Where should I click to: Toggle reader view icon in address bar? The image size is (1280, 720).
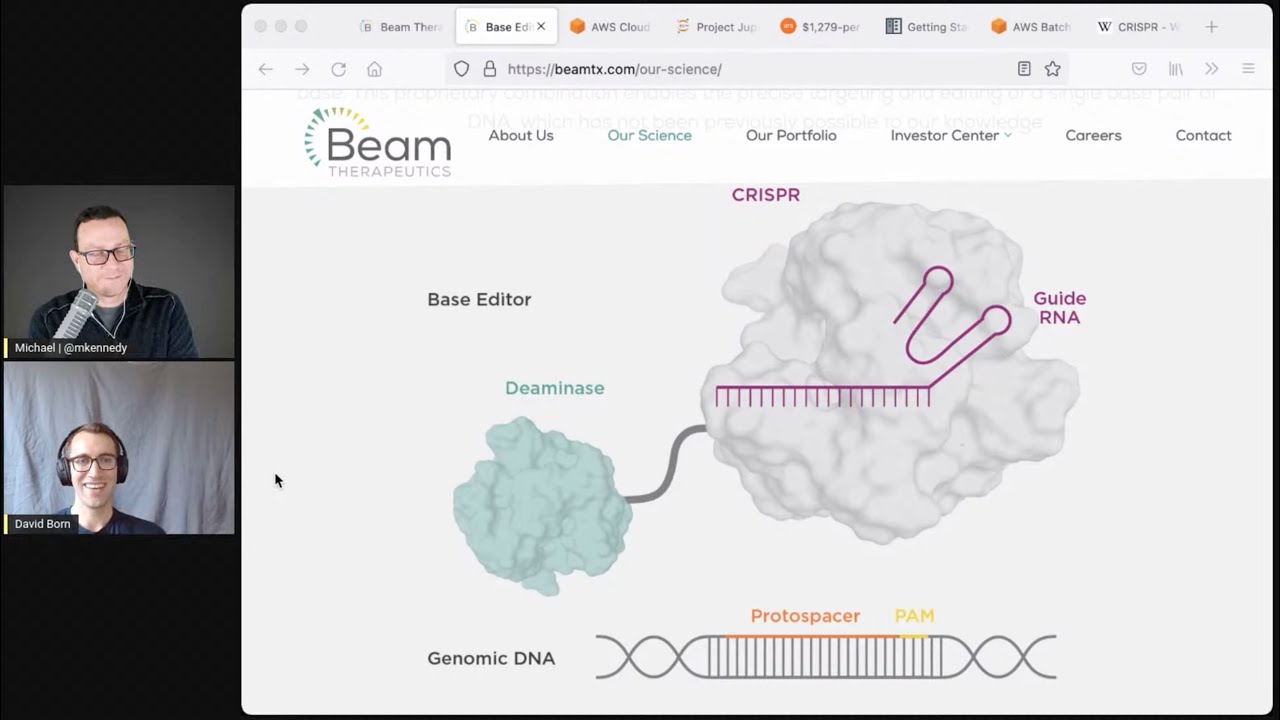1024,69
